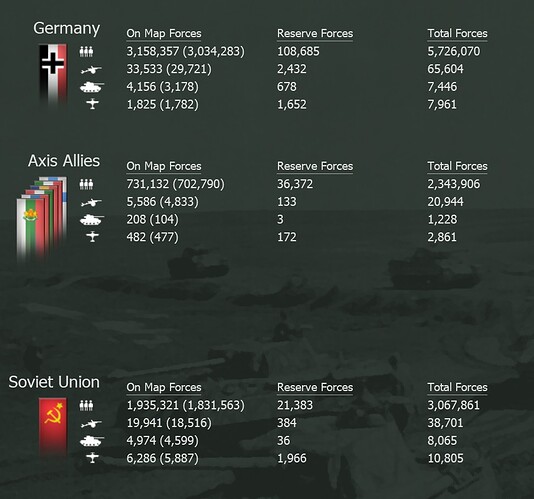Click Germany's On Map Forces header
This screenshot has width=534, height=499.
(x=164, y=33)
